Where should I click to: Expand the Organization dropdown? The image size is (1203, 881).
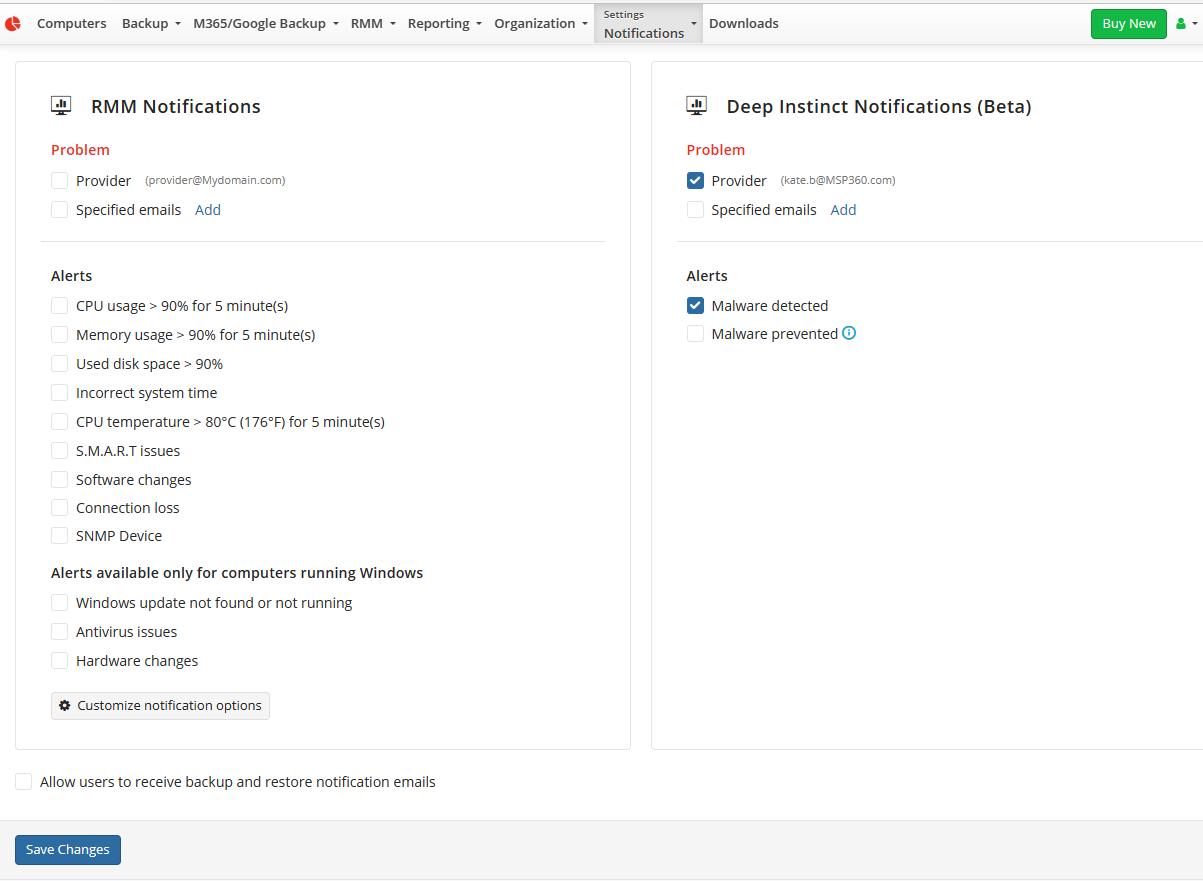click(x=541, y=23)
